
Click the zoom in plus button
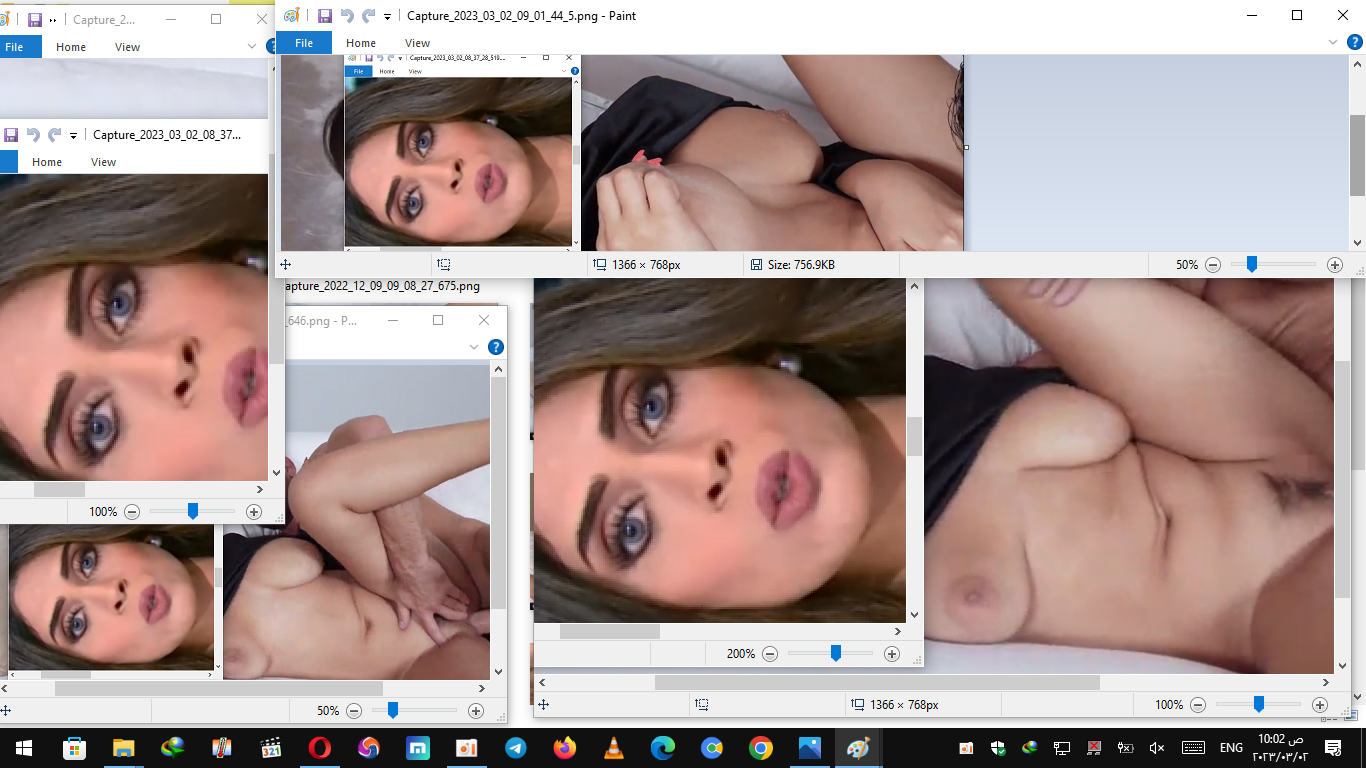click(x=1336, y=264)
